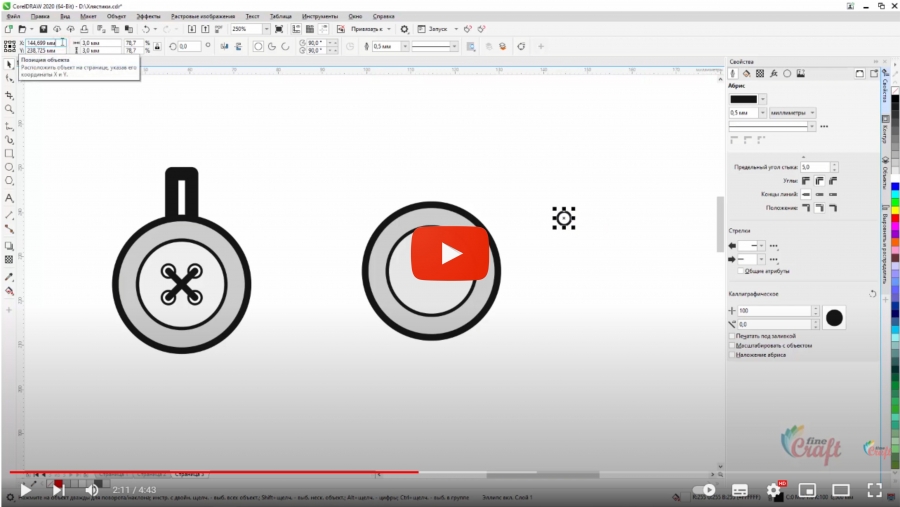Toggle YouTube autoplay switch
Viewport: 900px width, 507px height.
(x=704, y=490)
